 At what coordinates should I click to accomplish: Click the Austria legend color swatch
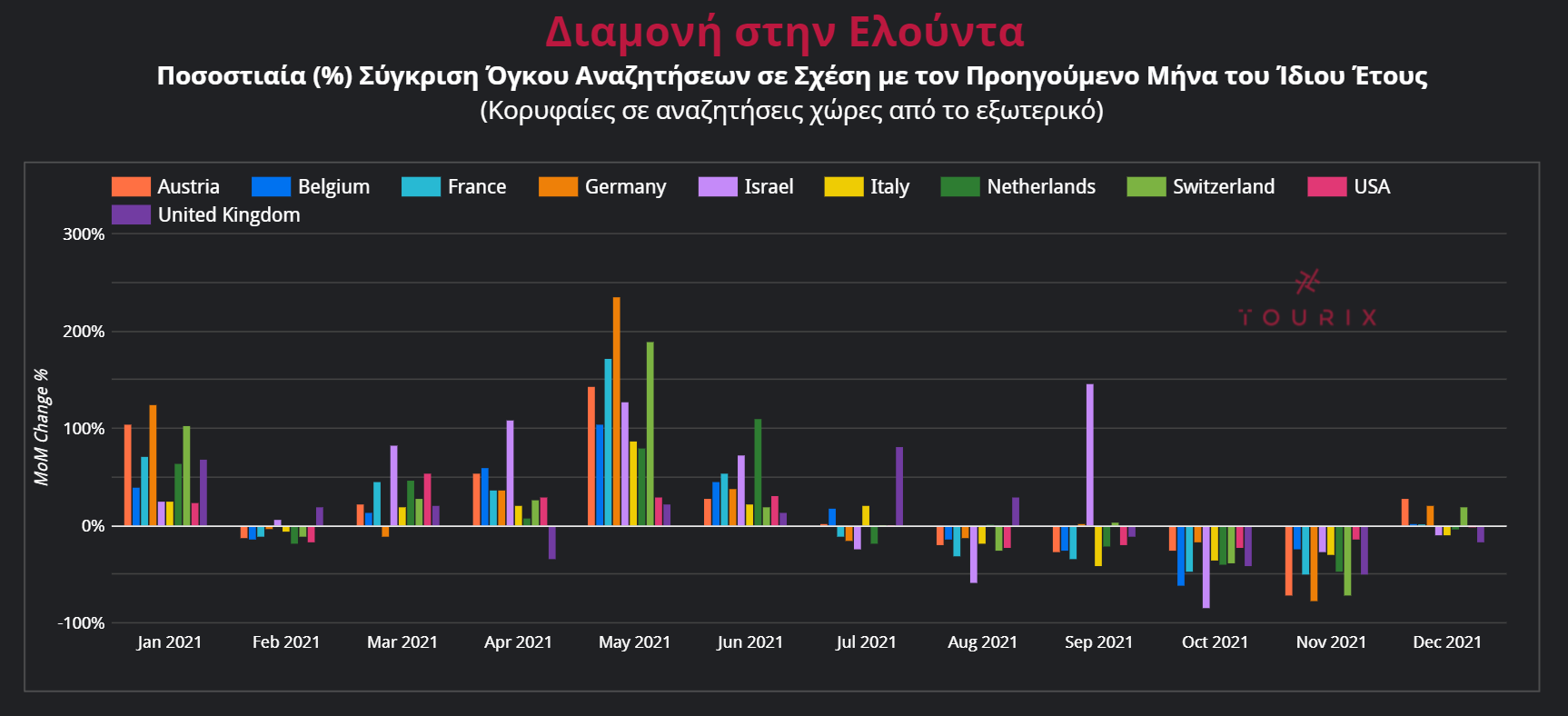(130, 187)
